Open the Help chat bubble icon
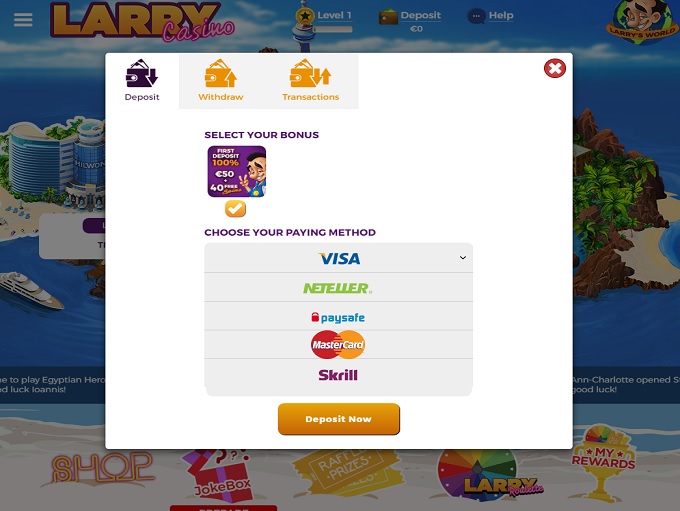 coord(476,16)
